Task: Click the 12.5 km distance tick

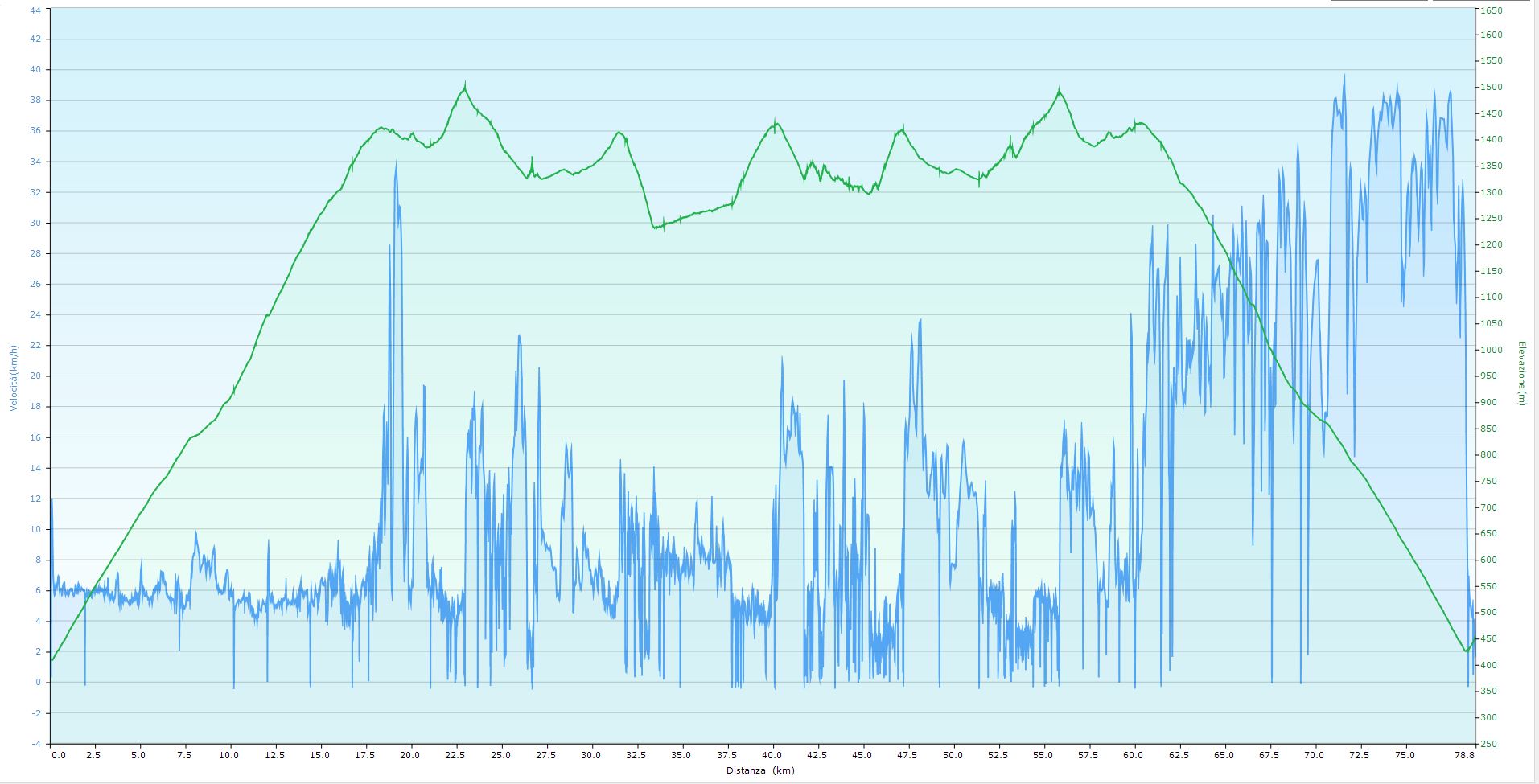Action: 274,756
